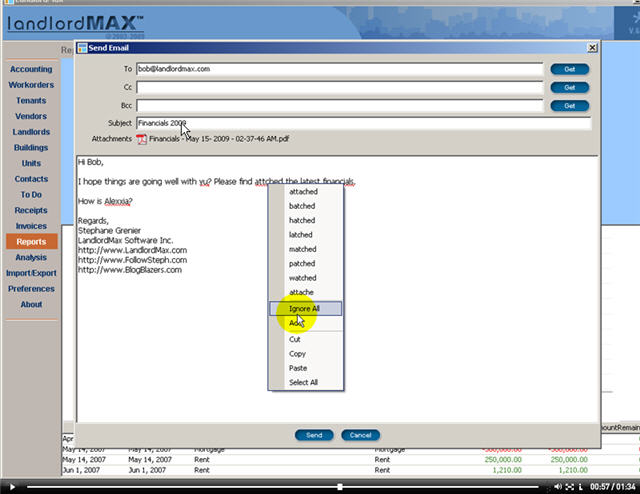Focus the Cc input field
The width and height of the screenshot is (640, 494).
(340, 87)
